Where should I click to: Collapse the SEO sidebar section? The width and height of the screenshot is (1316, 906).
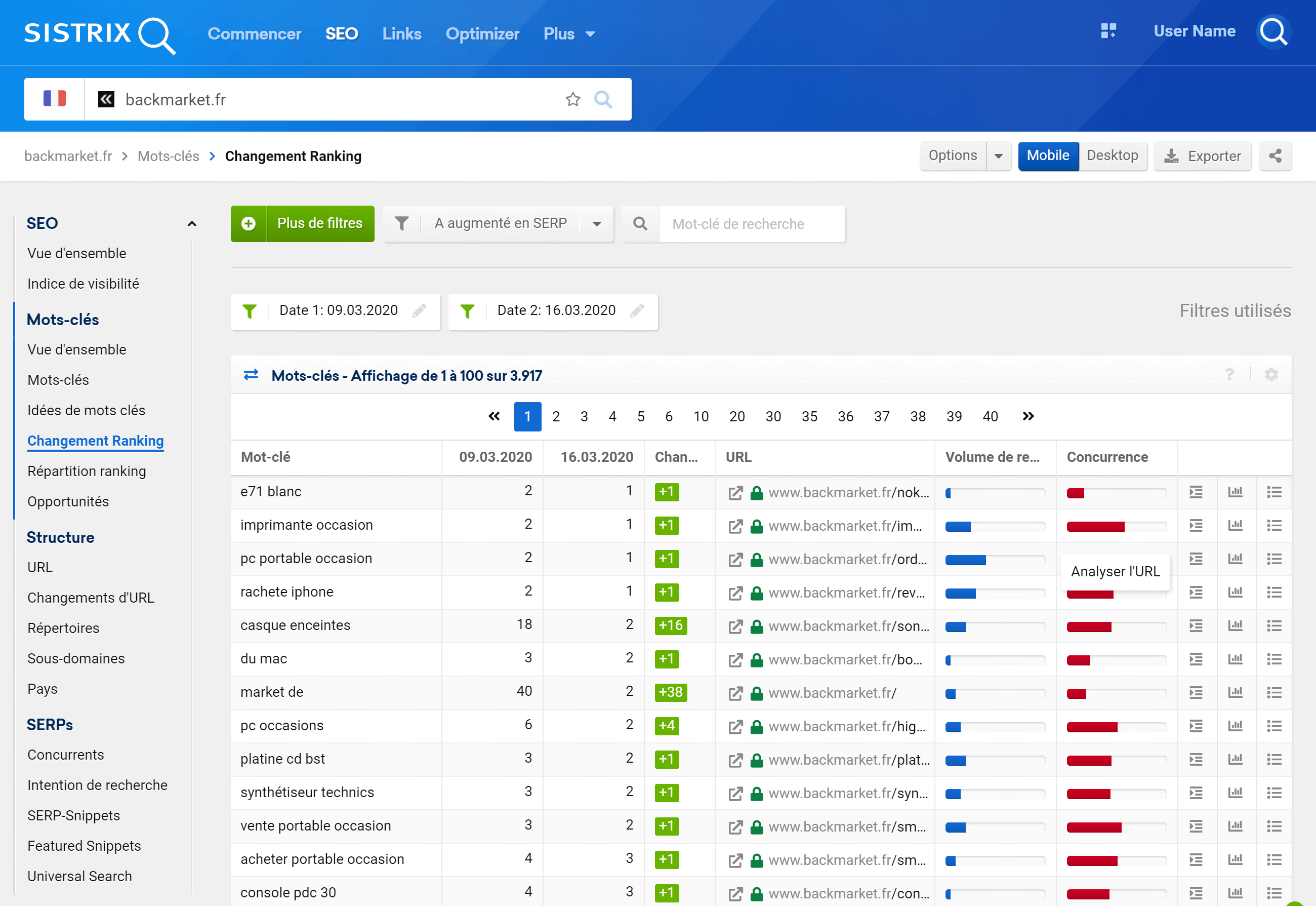point(192,224)
